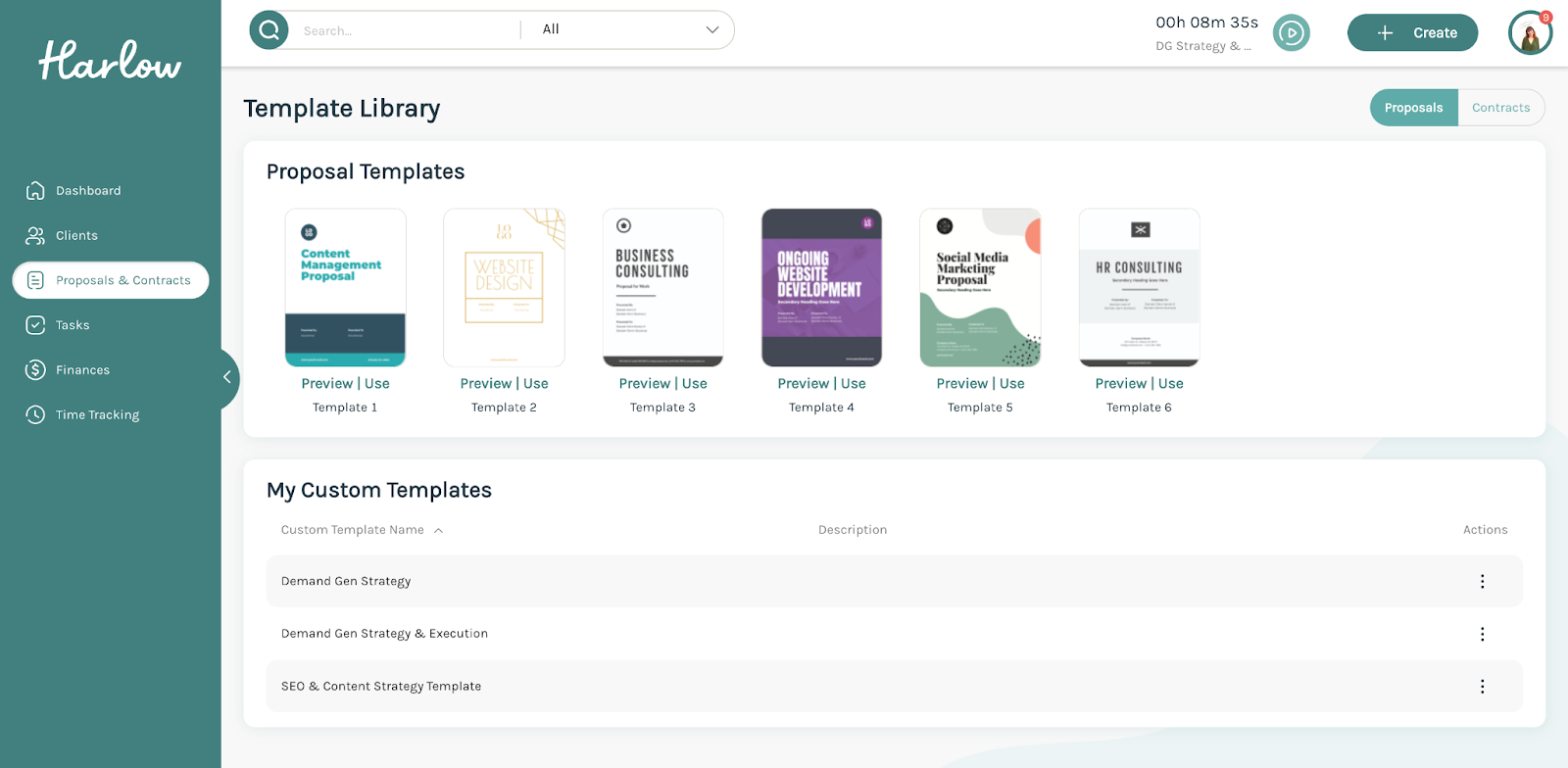Collapse the sidebar with arrow handle
The image size is (1568, 768).
coord(227,377)
